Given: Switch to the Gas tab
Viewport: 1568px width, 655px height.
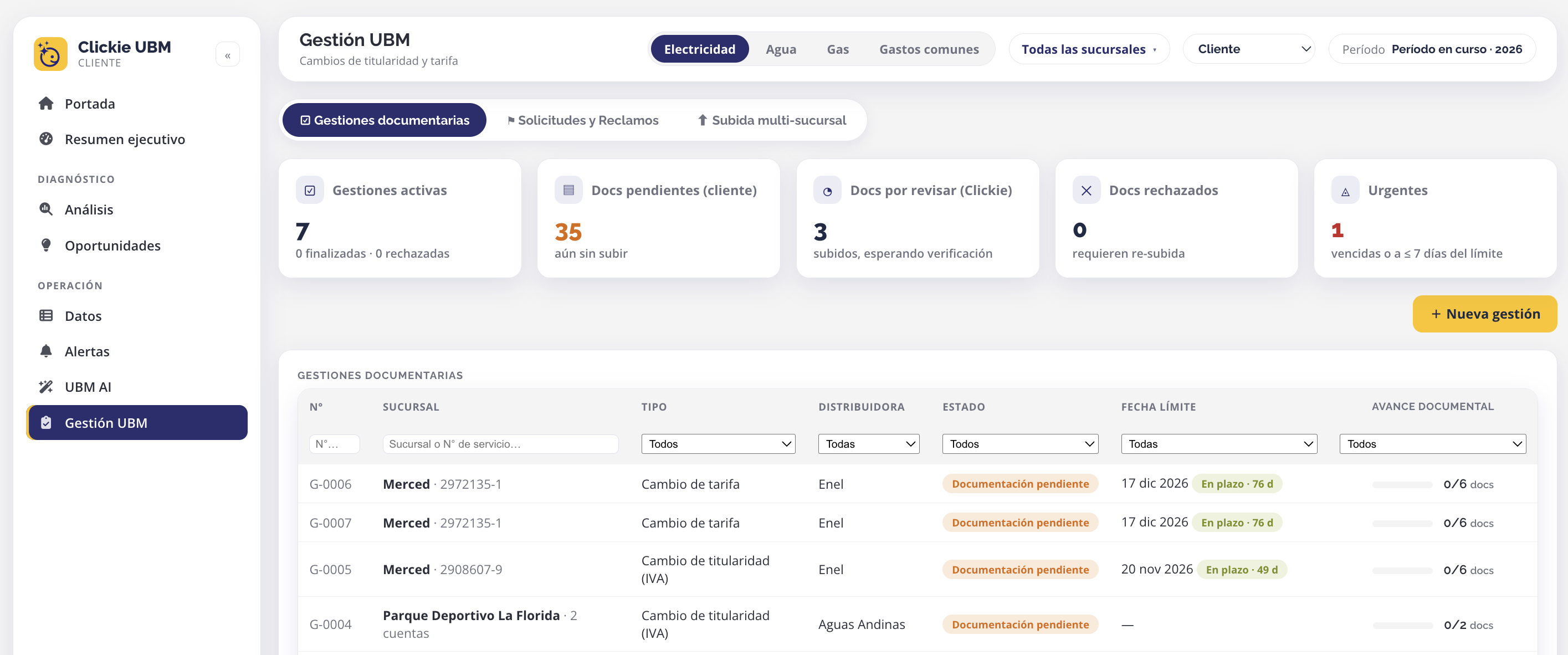Looking at the screenshot, I should pyautogui.click(x=838, y=49).
